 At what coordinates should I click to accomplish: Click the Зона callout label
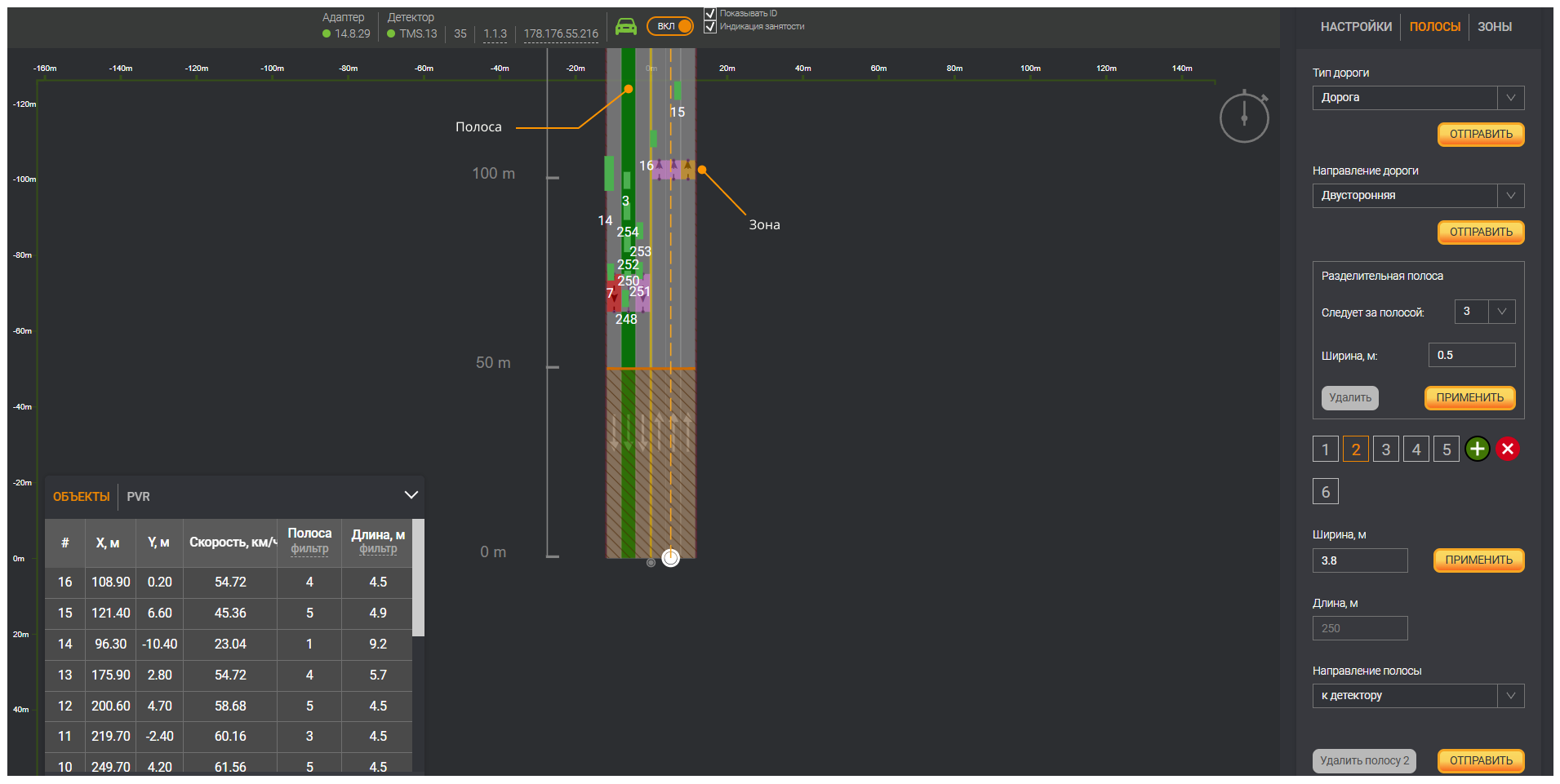(x=765, y=225)
